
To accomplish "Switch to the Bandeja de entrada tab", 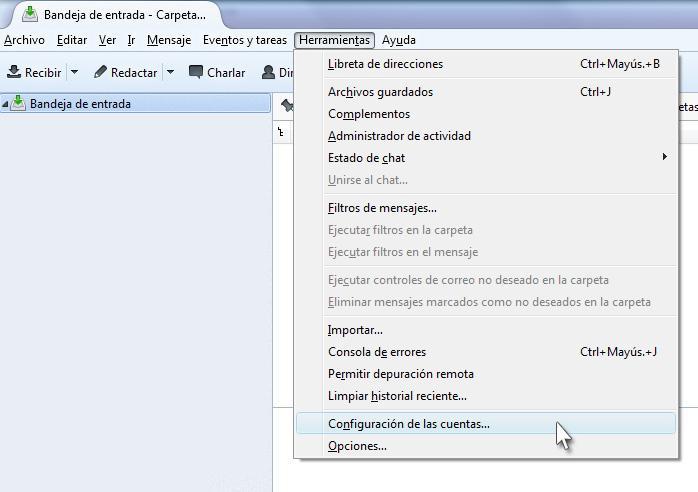I will click(116, 15).
